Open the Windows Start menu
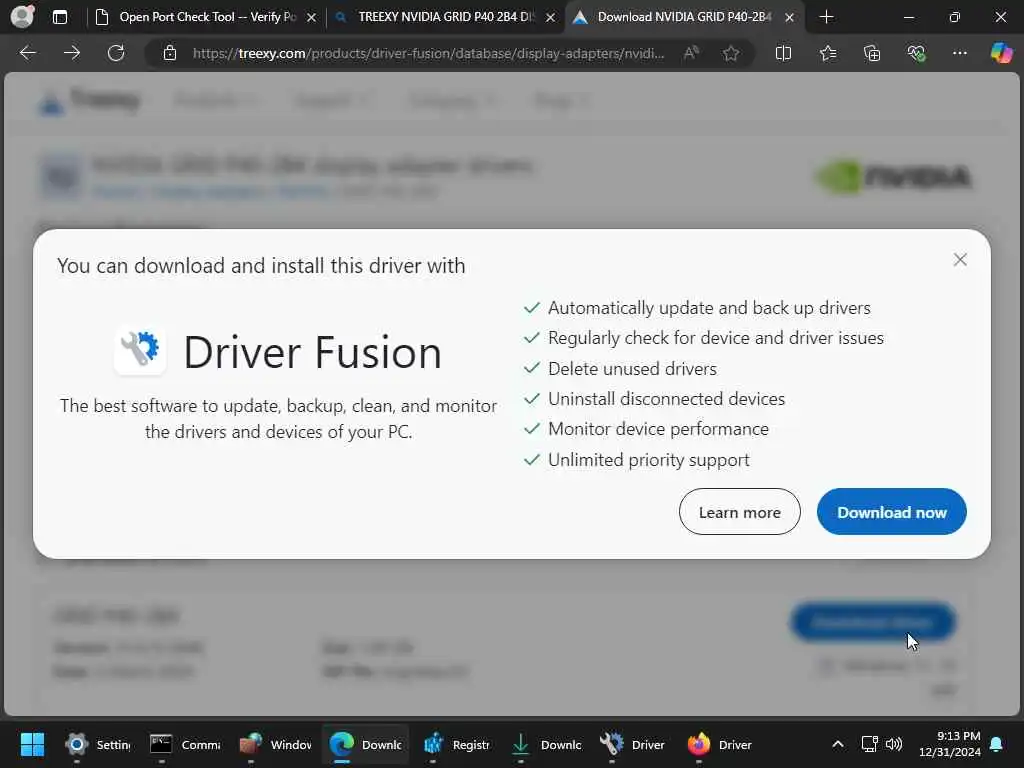1024x768 pixels. (32, 744)
